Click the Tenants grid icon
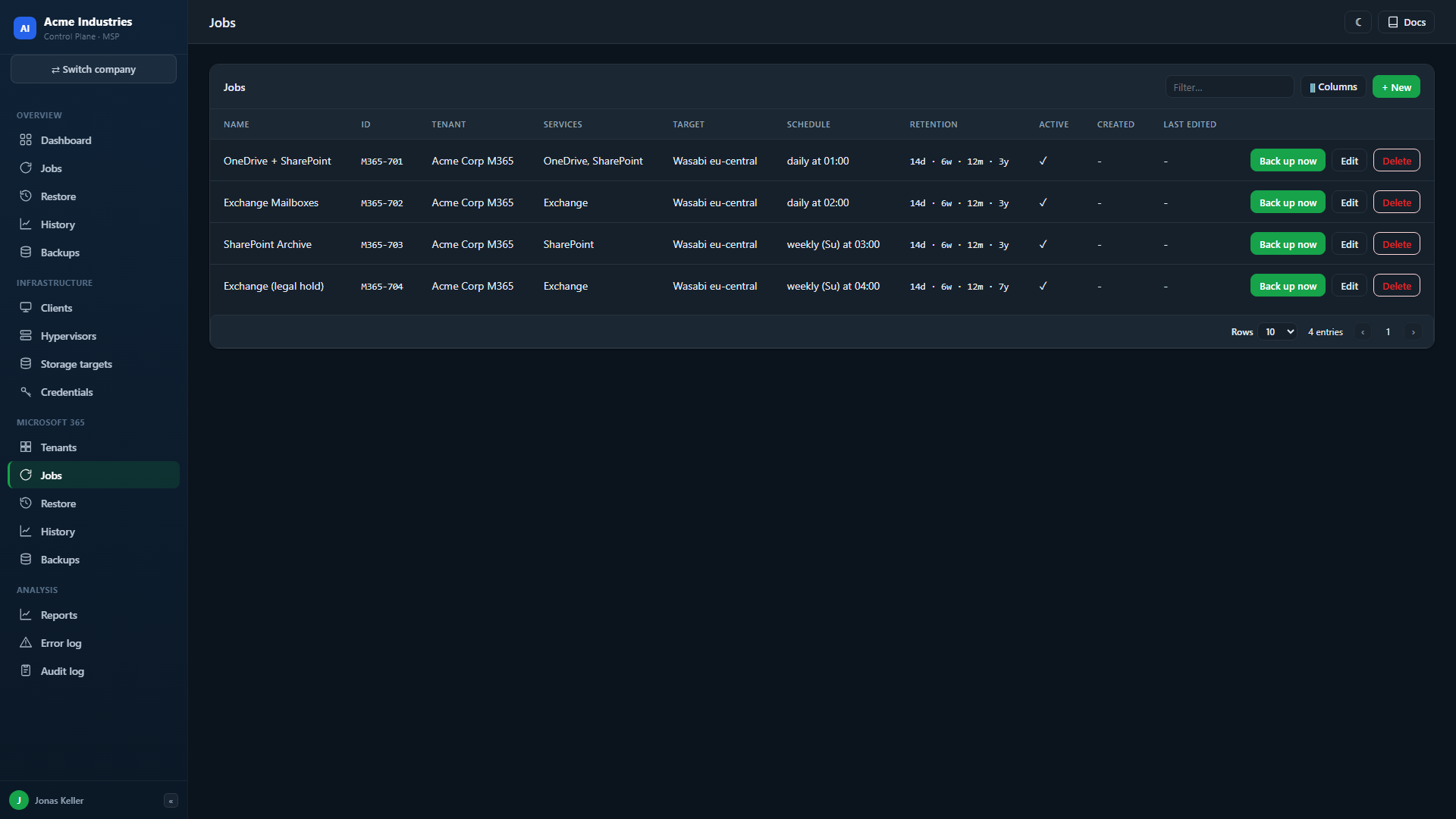Viewport: 1456px width, 819px height. (26, 447)
